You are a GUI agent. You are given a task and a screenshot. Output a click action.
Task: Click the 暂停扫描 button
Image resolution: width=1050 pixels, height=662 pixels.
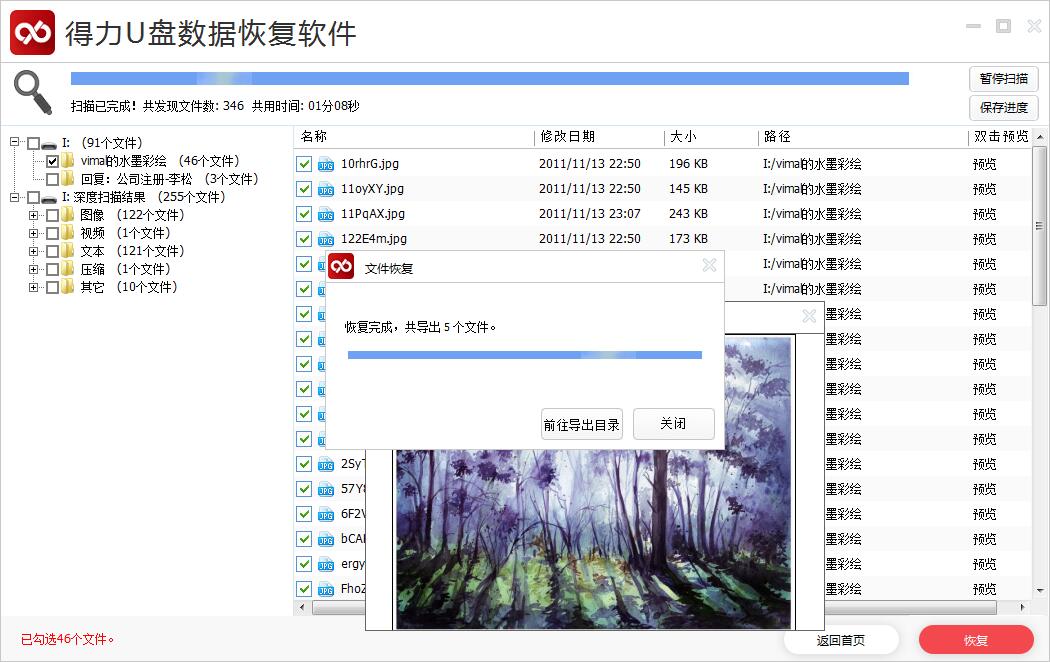1003,79
